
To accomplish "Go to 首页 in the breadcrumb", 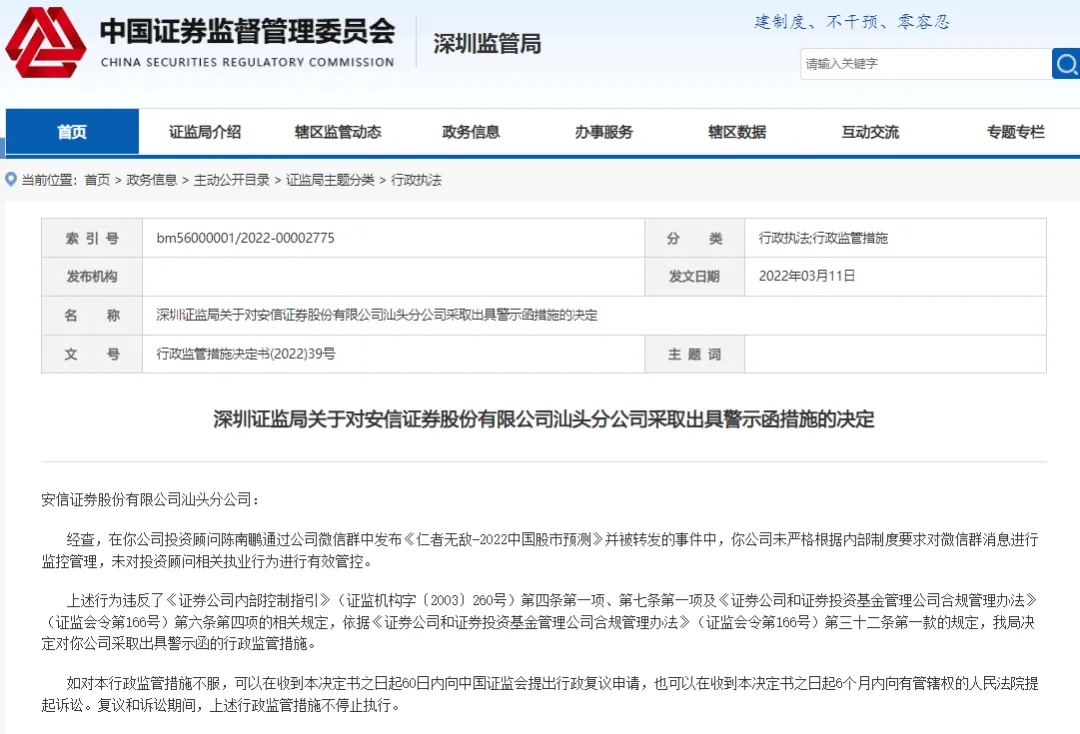I will pos(97,180).
